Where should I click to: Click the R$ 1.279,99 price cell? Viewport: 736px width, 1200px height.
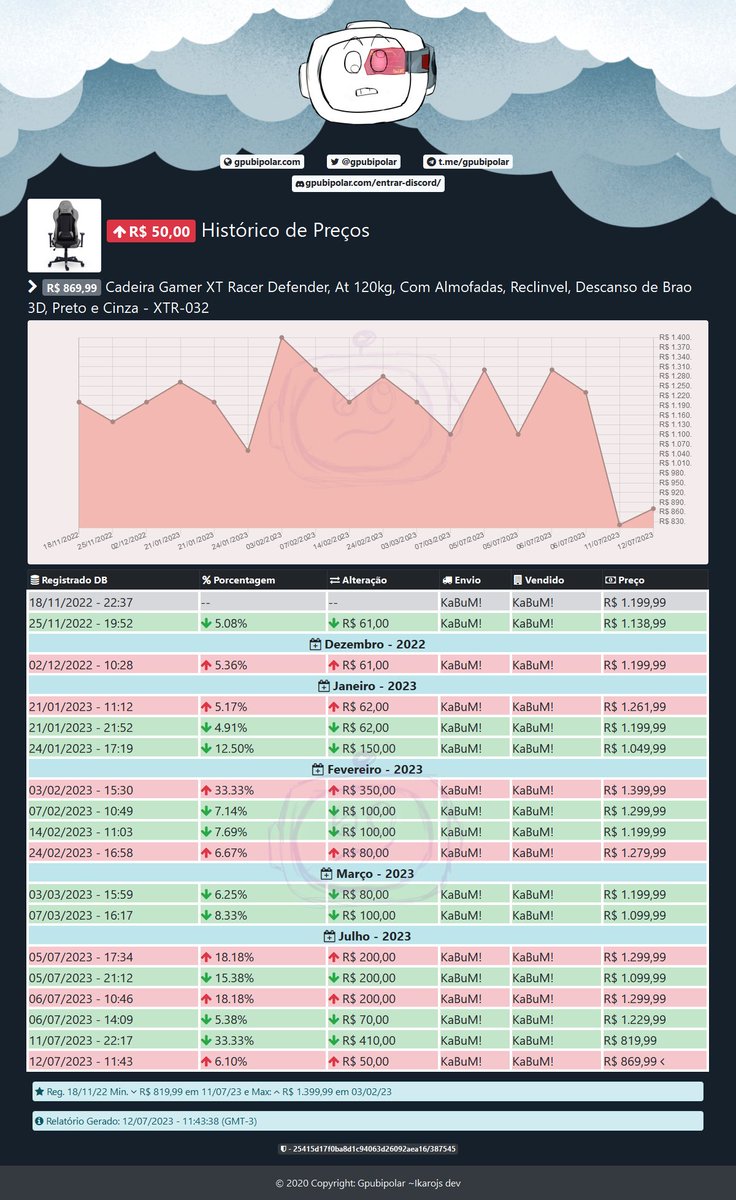654,853
